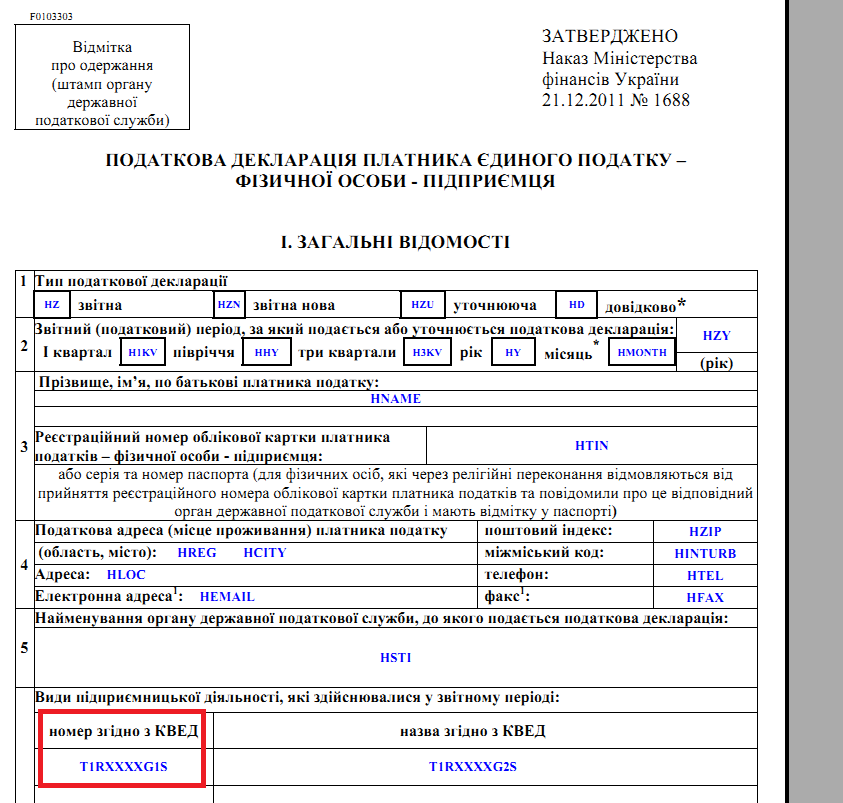This screenshot has height=803, width=843.
Task: Click the HEMAIL electronic address field
Action: (x=227, y=597)
